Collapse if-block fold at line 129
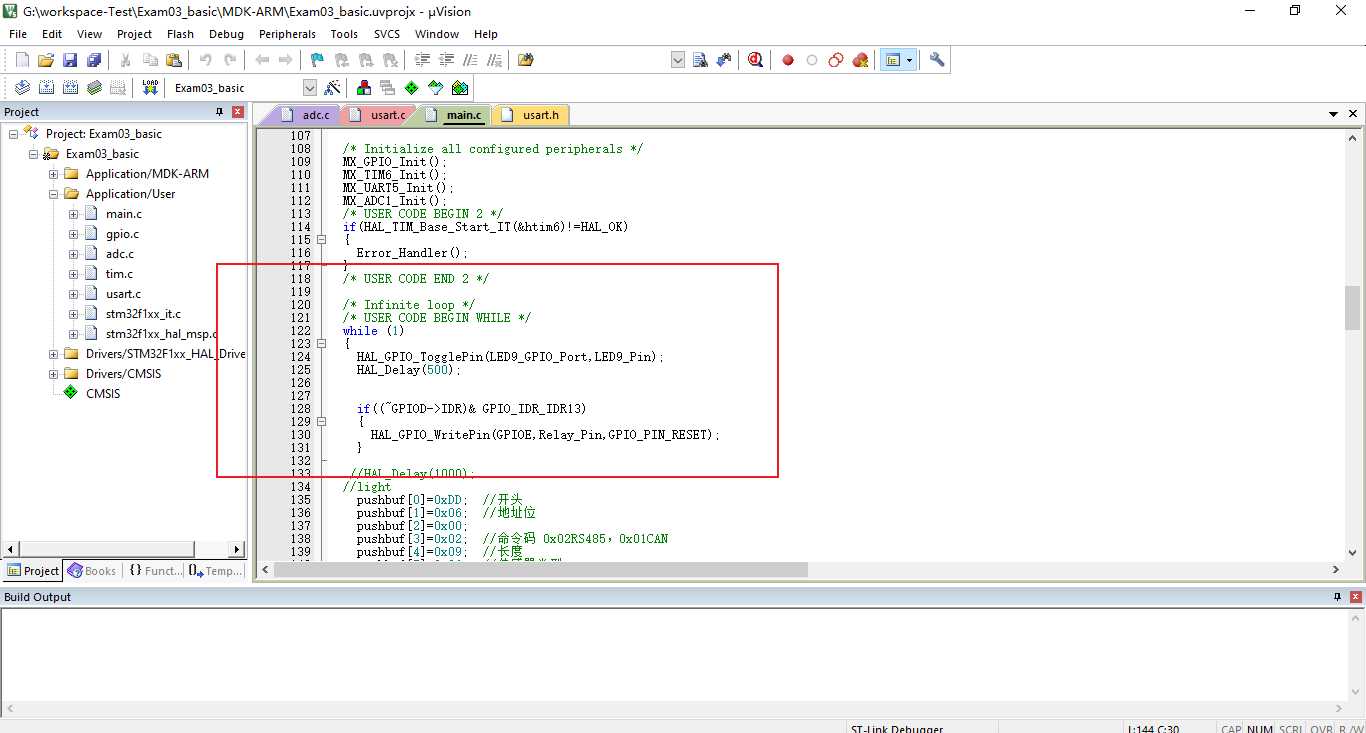This screenshot has width=1366, height=733. click(x=321, y=422)
